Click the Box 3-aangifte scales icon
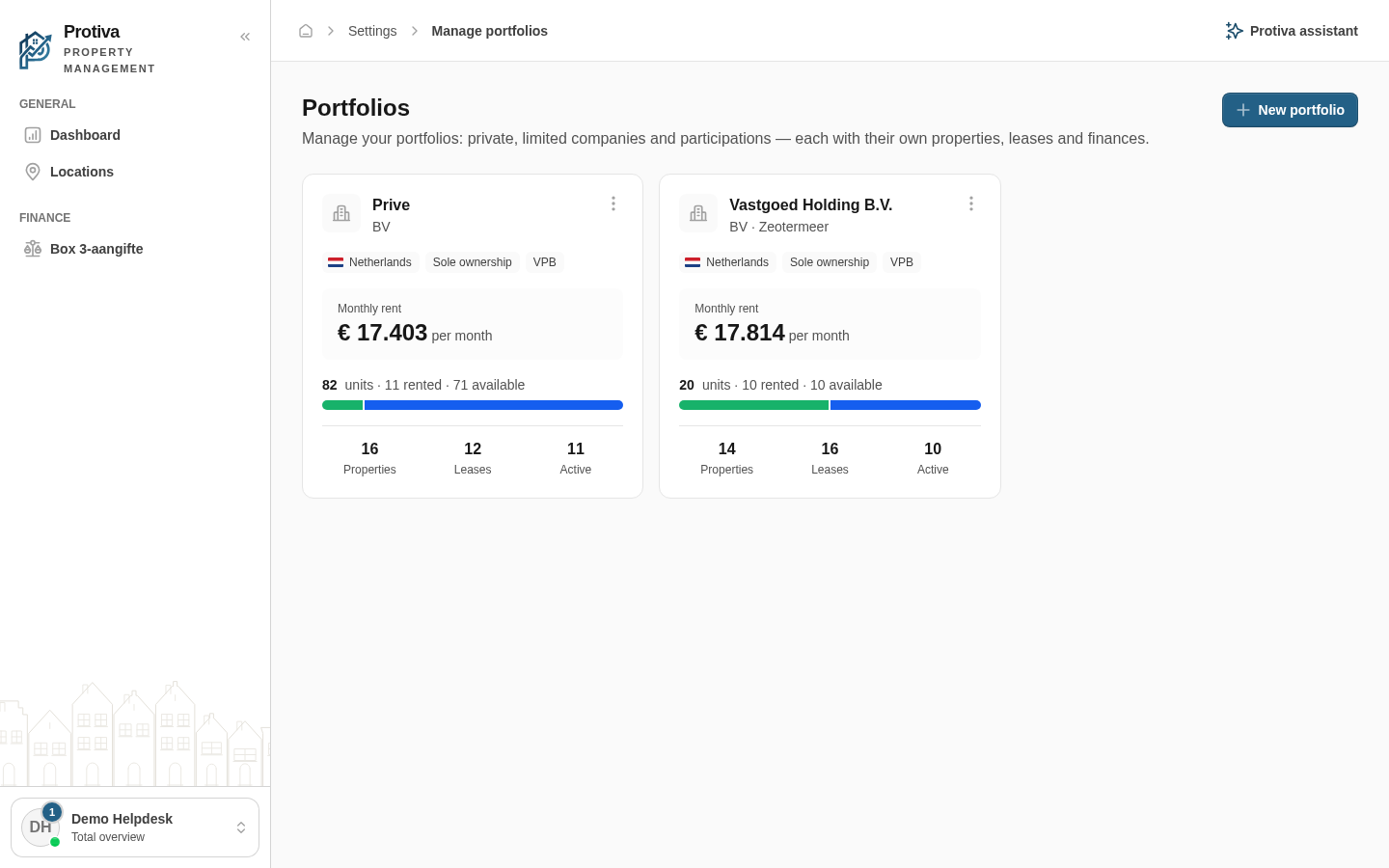This screenshot has width=1389, height=868. coord(33,249)
